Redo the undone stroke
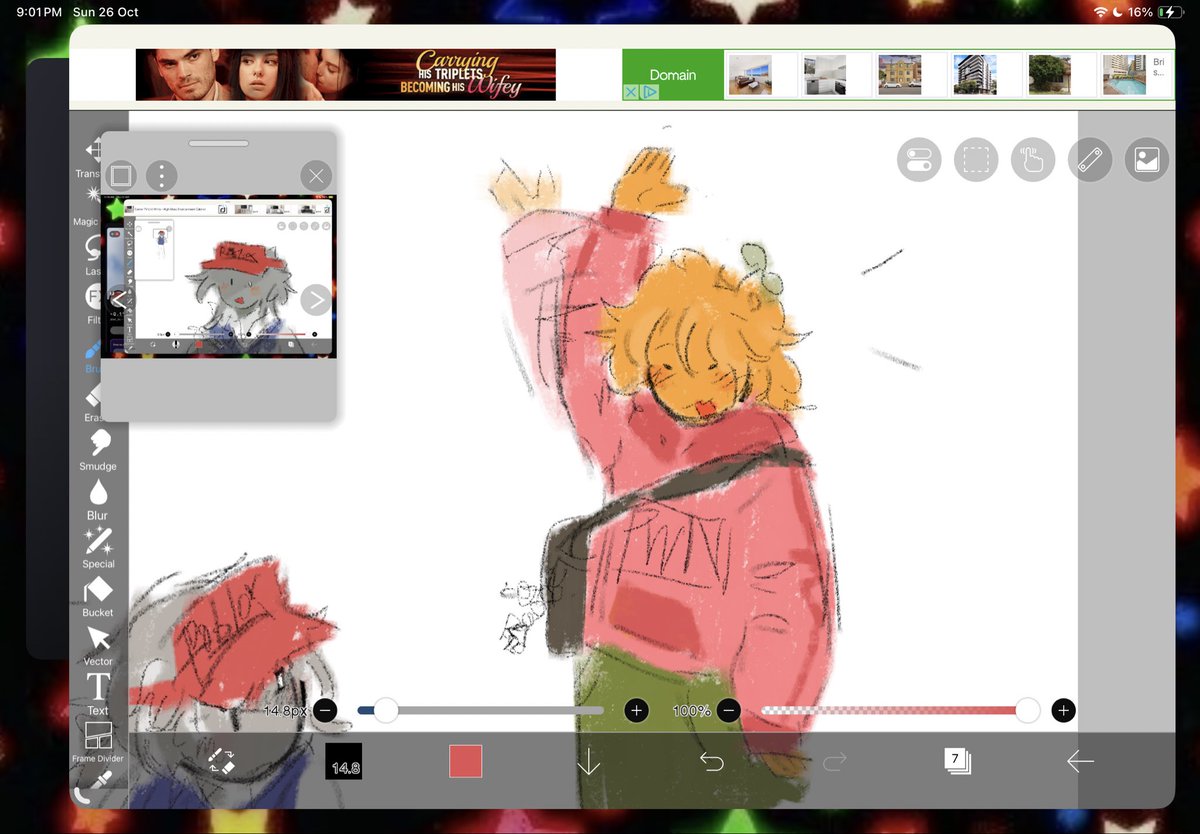This screenshot has width=1200, height=834. coord(834,762)
